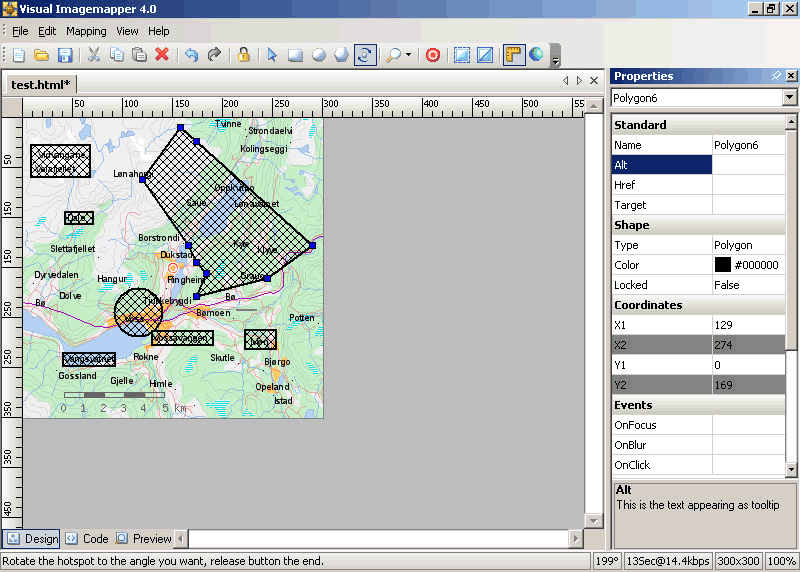The height and width of the screenshot is (572, 800).
Task: Expand the toolbar overflow options
Action: click(x=556, y=56)
